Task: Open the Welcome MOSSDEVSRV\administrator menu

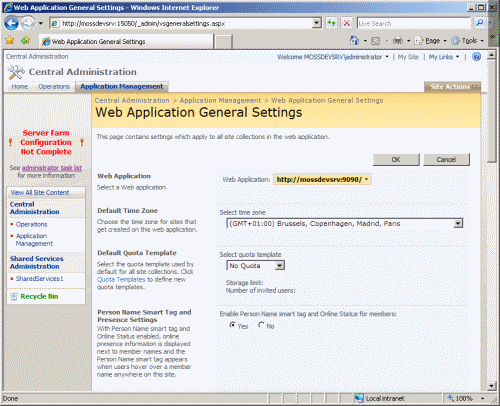Action: click(333, 57)
